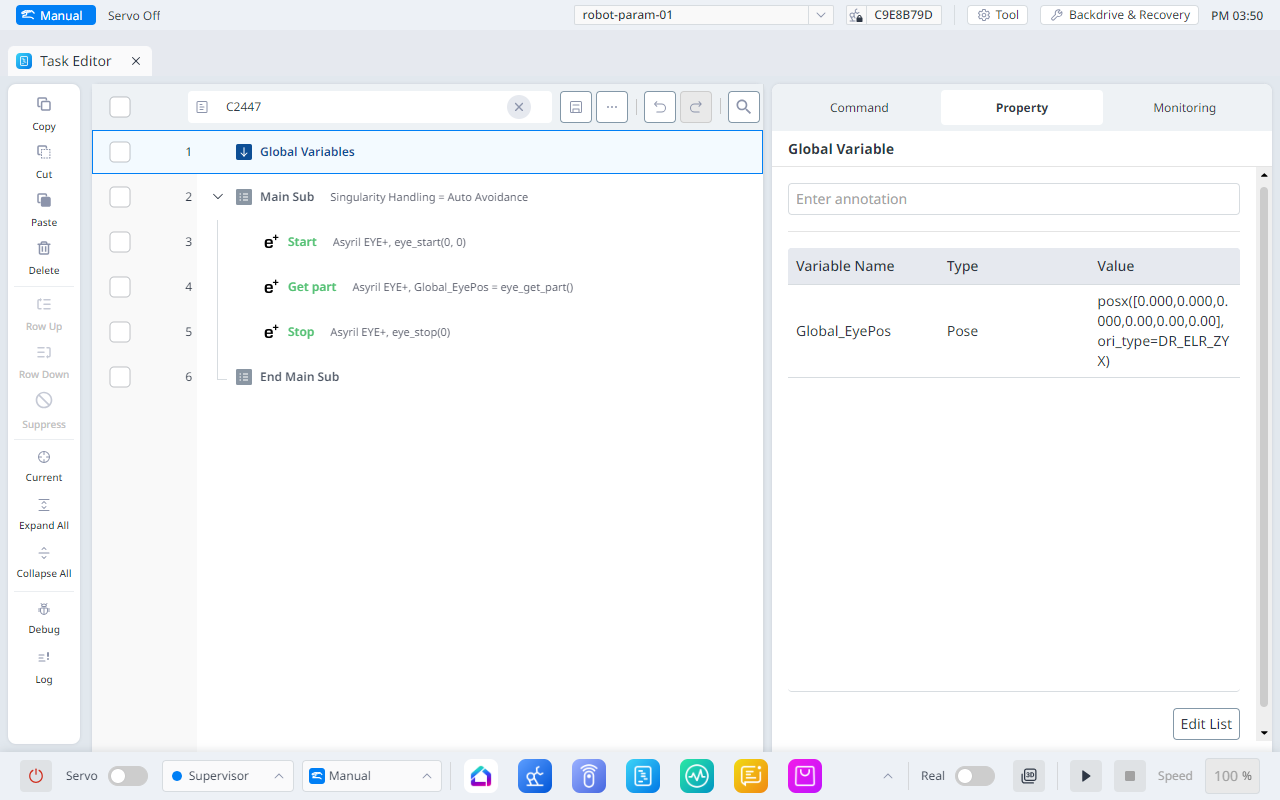Expand the dock with the up chevron
1280x800 pixels.
[x=887, y=776]
